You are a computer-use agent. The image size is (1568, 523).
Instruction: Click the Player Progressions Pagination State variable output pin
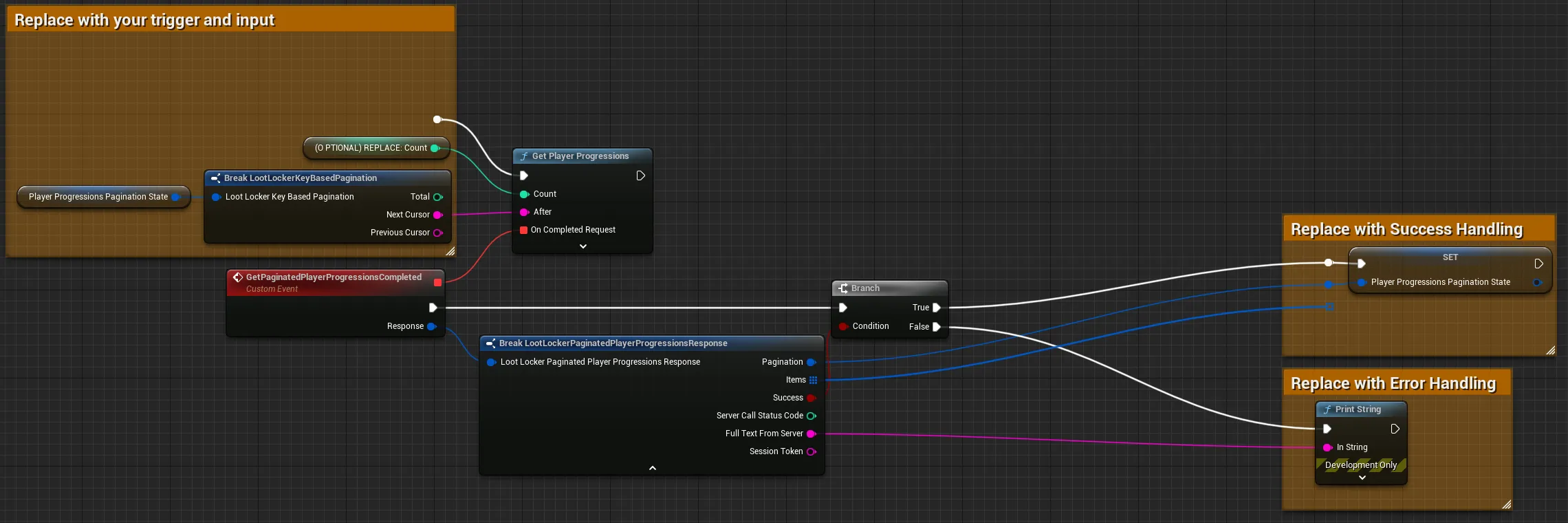coord(175,197)
